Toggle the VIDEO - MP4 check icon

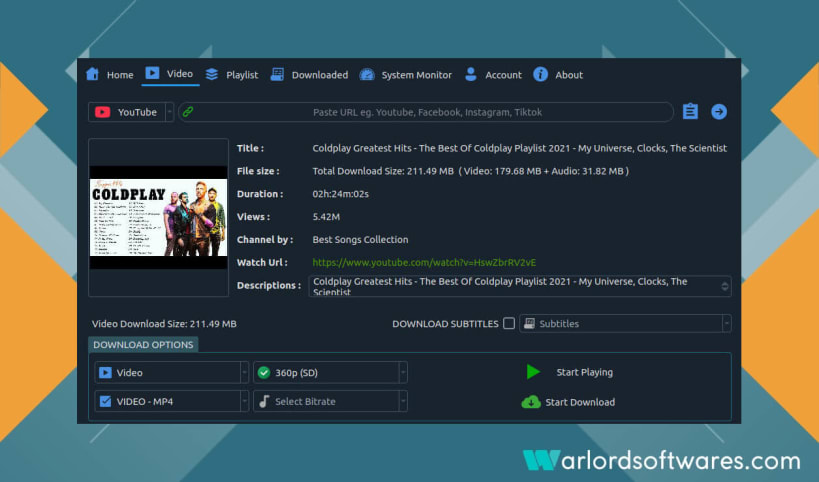tap(105, 401)
